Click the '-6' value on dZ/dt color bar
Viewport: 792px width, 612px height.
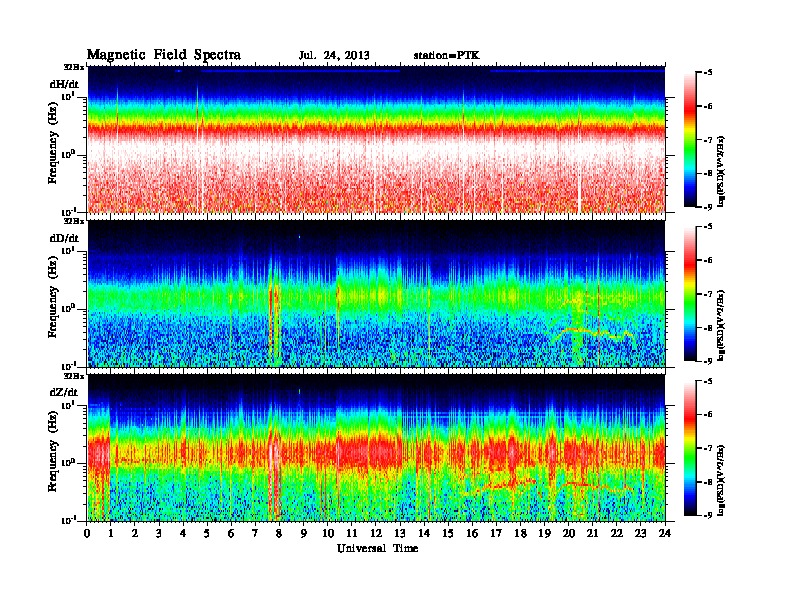(x=709, y=415)
